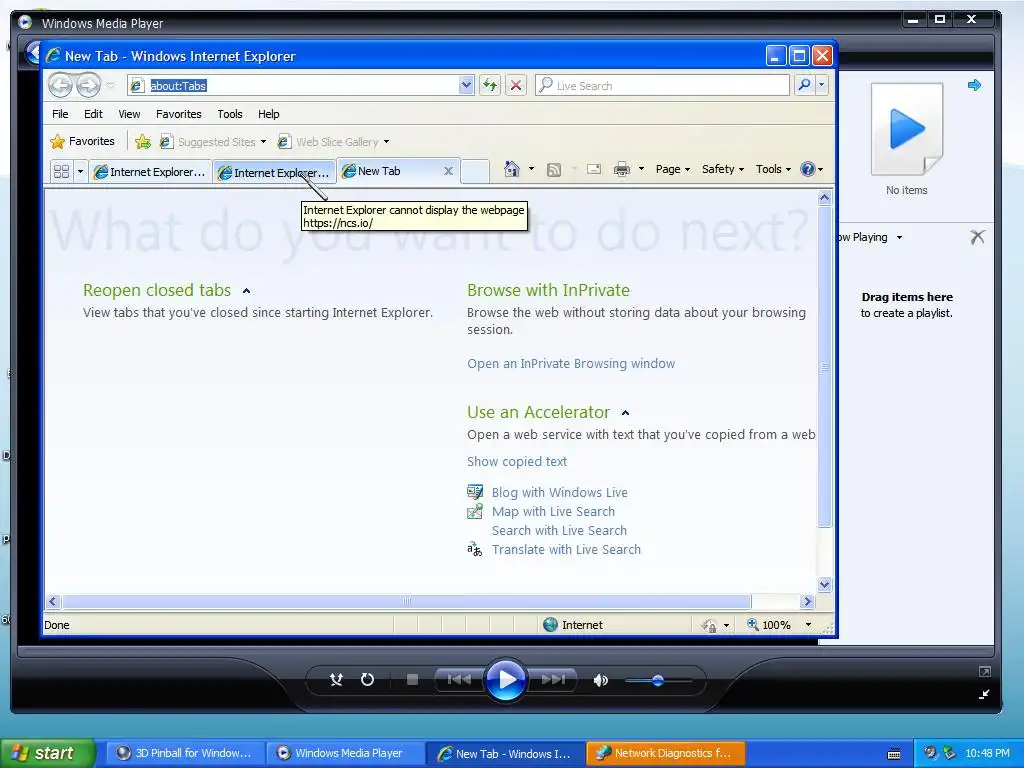This screenshot has width=1024, height=768.
Task: Close the New Tab with its X
Action: [448, 171]
